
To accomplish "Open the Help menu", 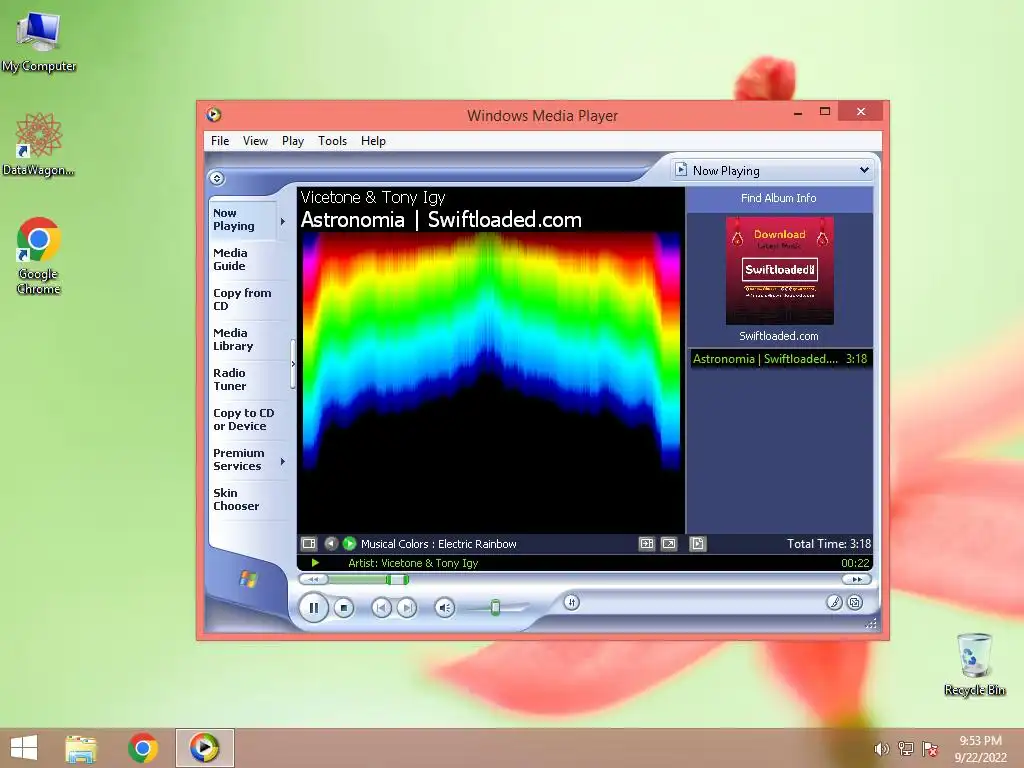I will 374,141.
